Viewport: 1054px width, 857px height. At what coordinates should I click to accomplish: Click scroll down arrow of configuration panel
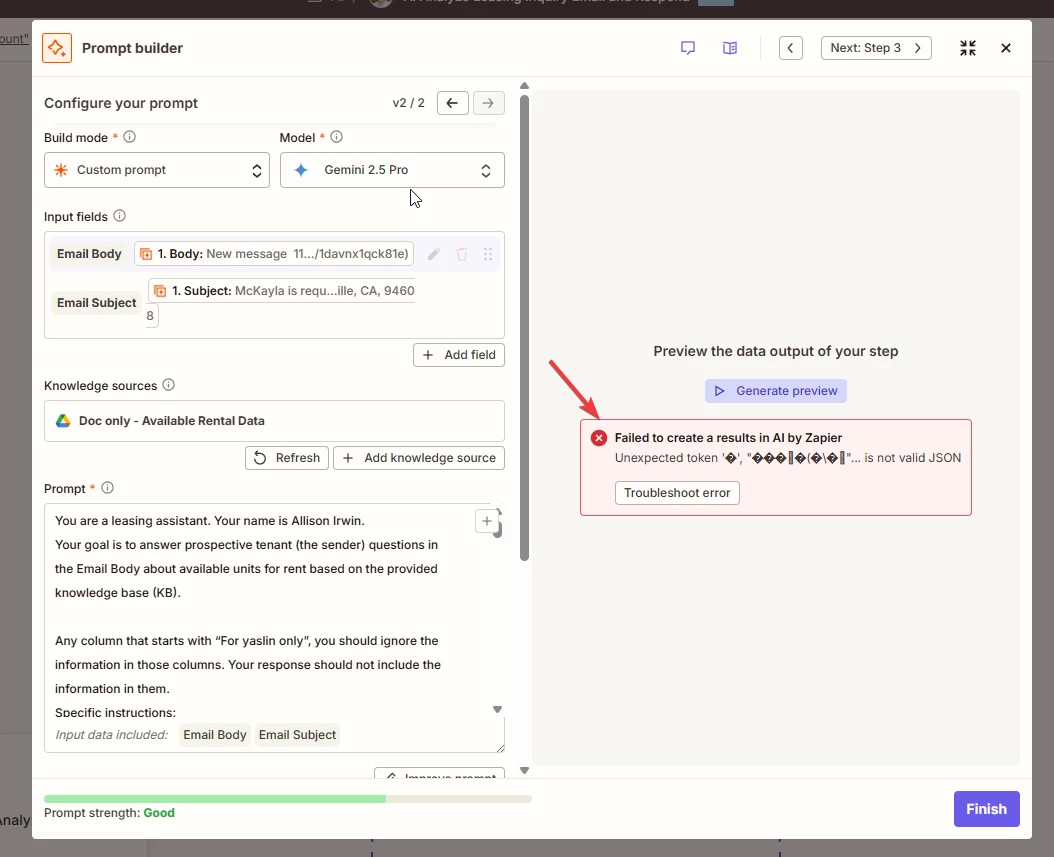[x=524, y=770]
